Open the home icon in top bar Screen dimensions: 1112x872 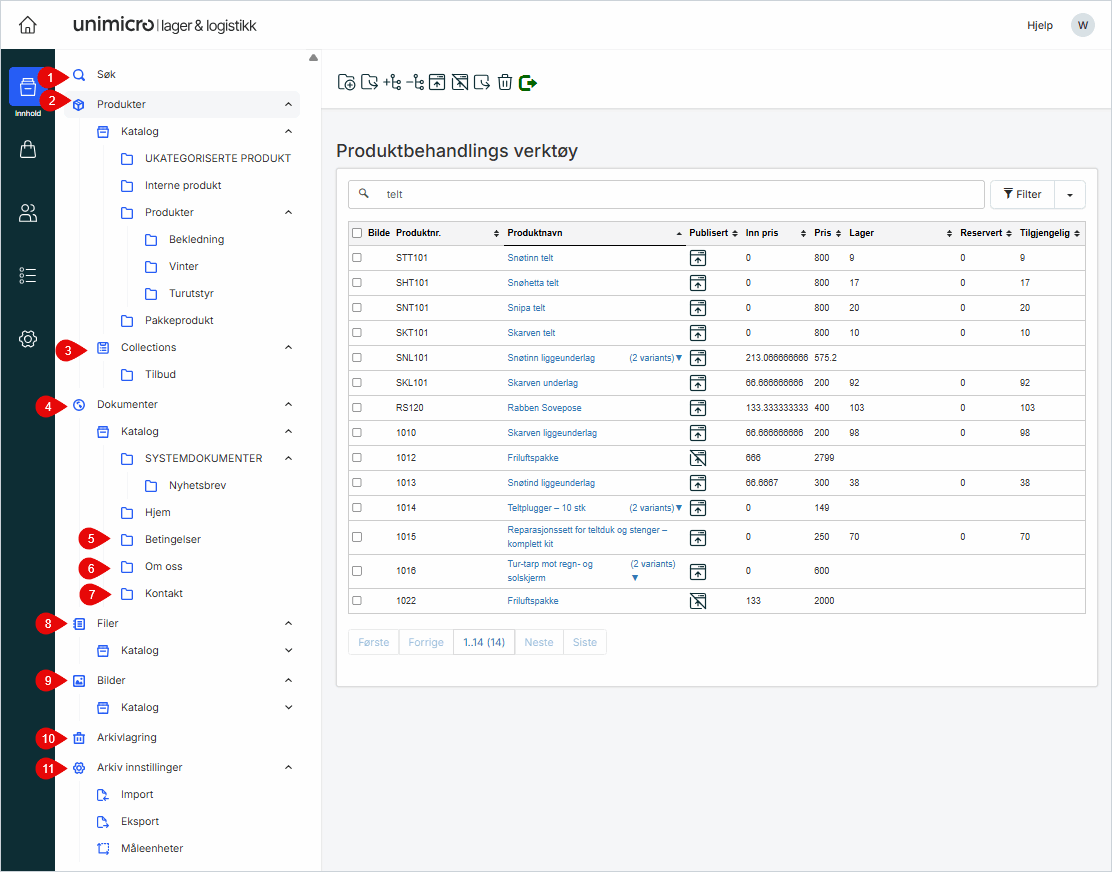click(28, 25)
